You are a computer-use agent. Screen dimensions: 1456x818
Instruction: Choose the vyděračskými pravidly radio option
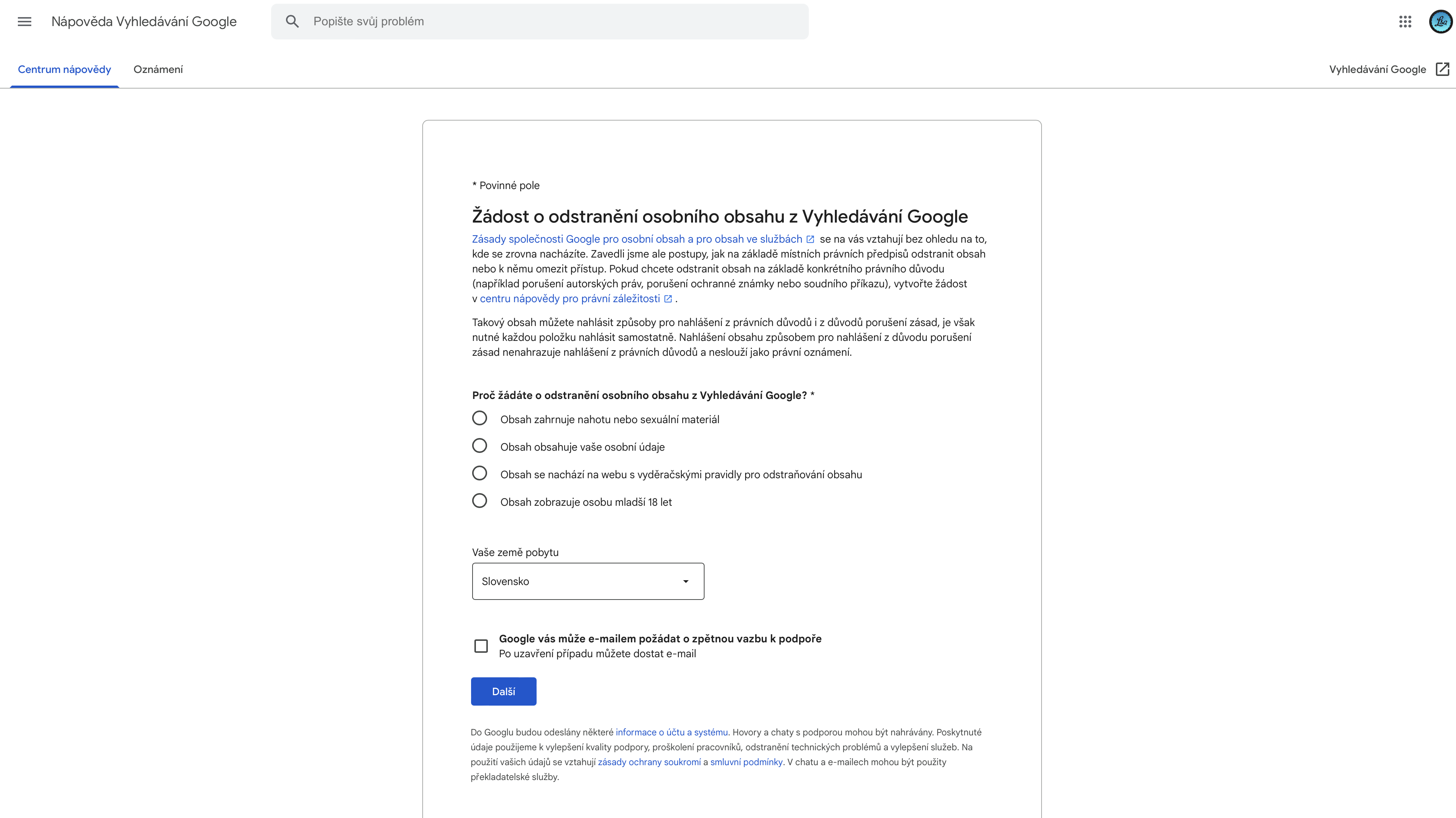tap(479, 473)
